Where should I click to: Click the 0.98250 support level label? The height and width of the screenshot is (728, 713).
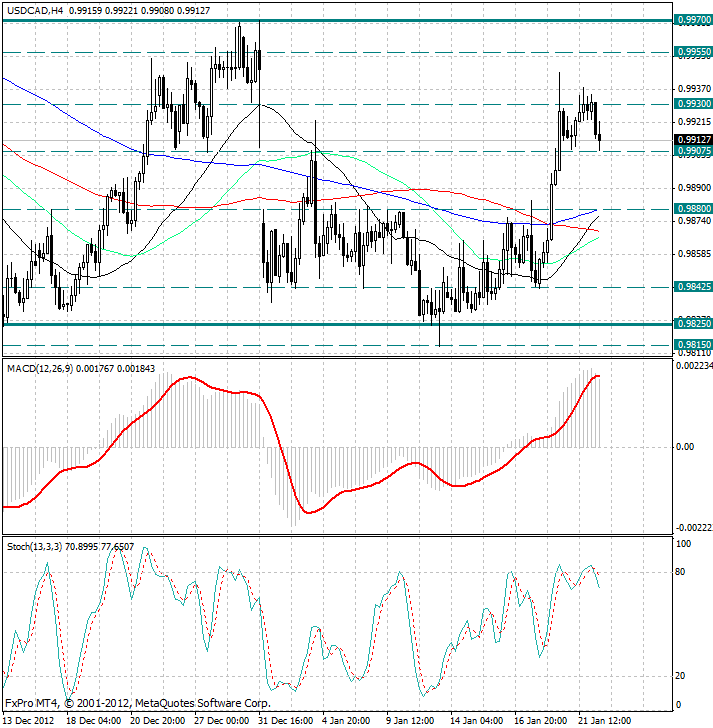click(693, 324)
